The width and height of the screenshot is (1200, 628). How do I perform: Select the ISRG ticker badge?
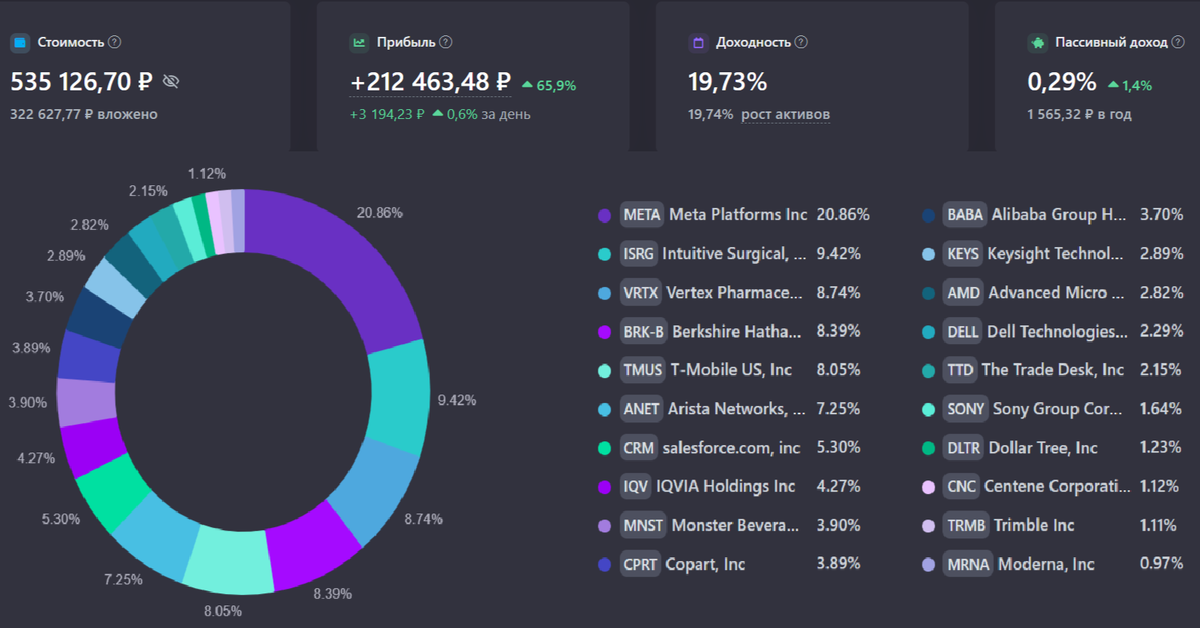tap(638, 254)
